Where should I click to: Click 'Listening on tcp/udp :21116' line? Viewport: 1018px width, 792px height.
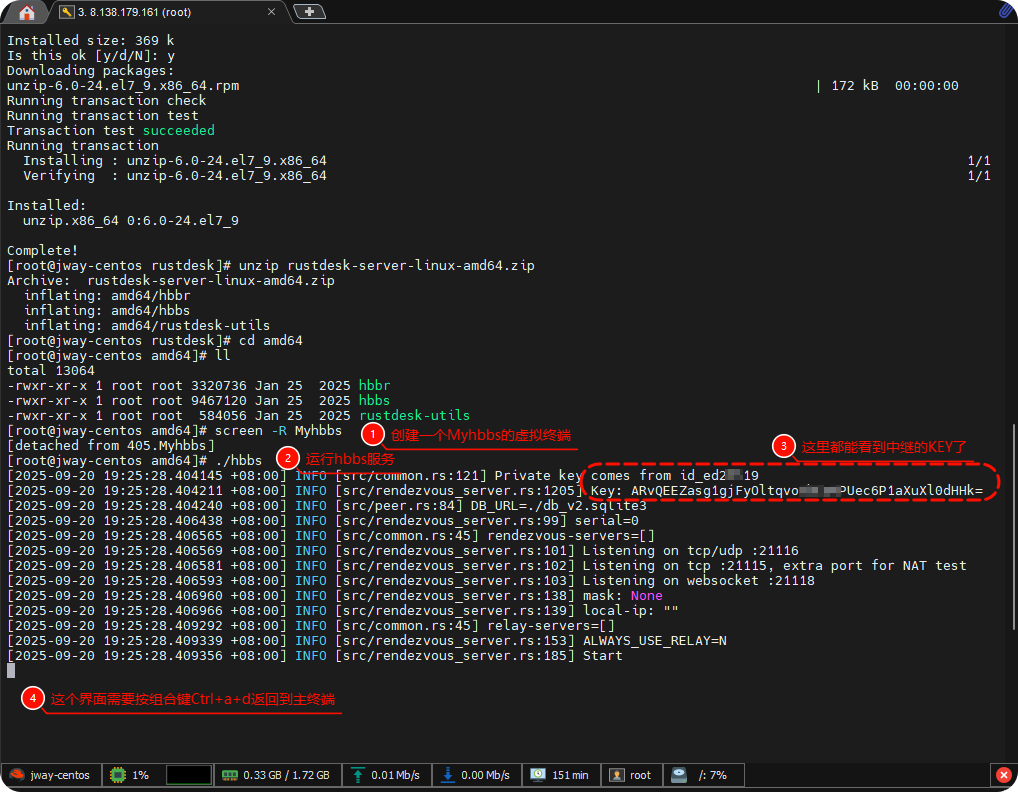(x=690, y=551)
